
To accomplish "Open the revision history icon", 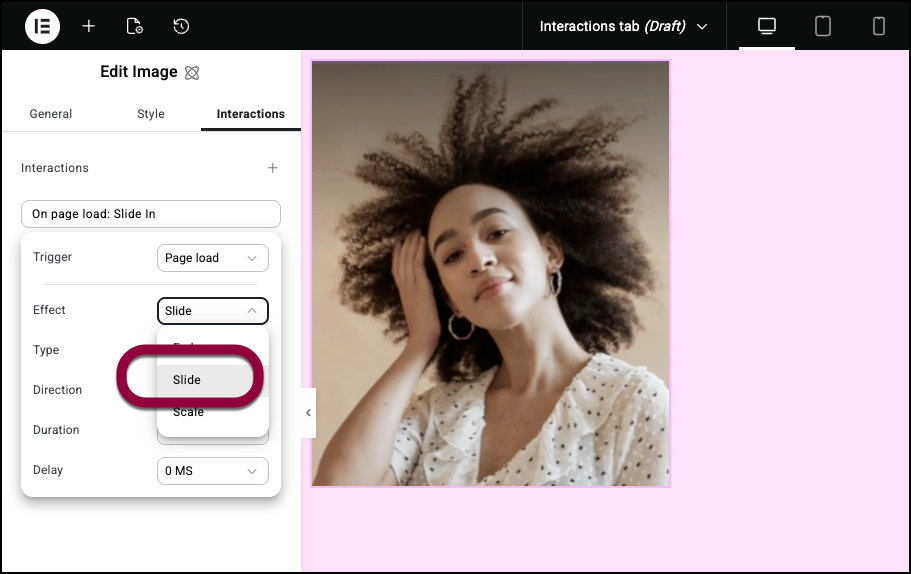I will tap(181, 26).
